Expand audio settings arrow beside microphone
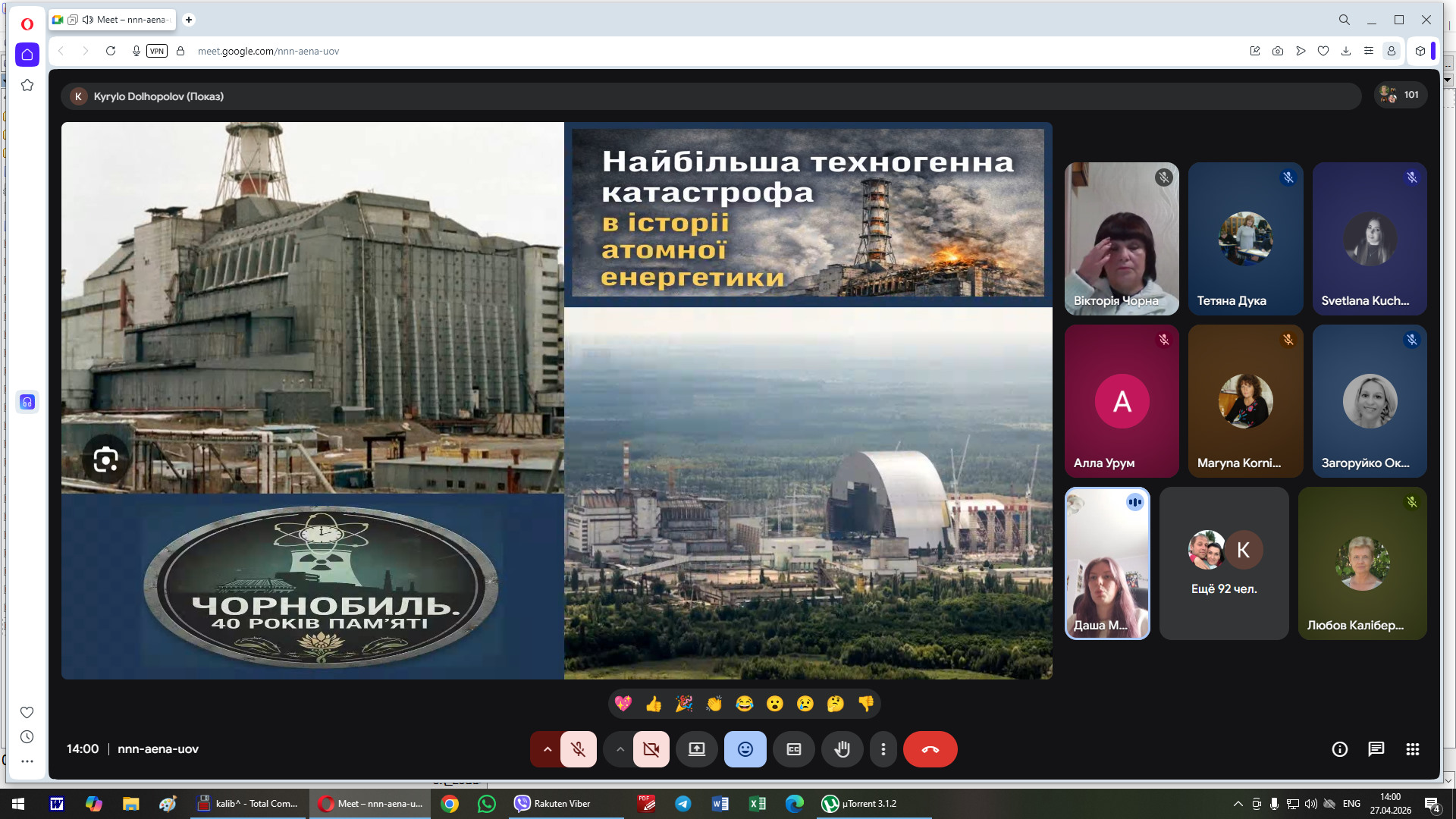This screenshot has width=1456, height=819. (x=547, y=749)
